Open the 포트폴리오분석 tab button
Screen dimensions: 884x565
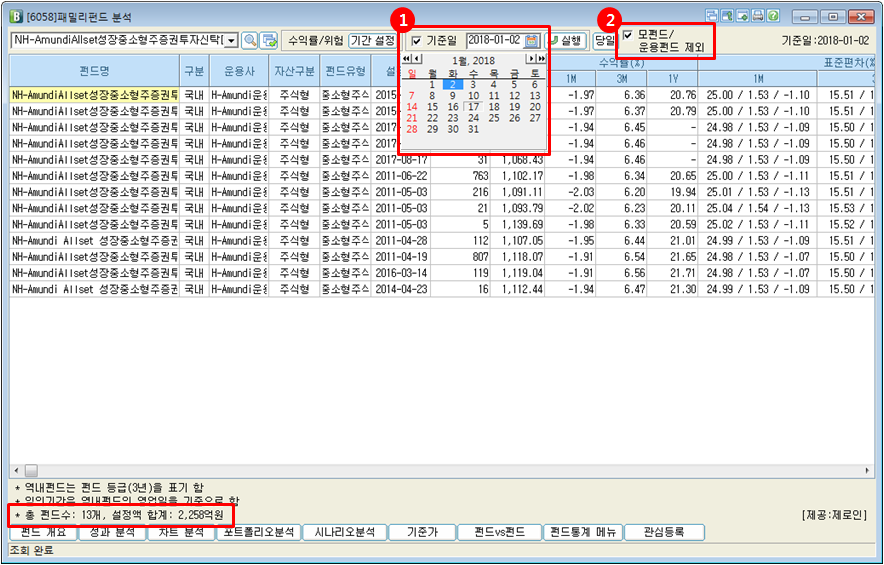point(258,532)
